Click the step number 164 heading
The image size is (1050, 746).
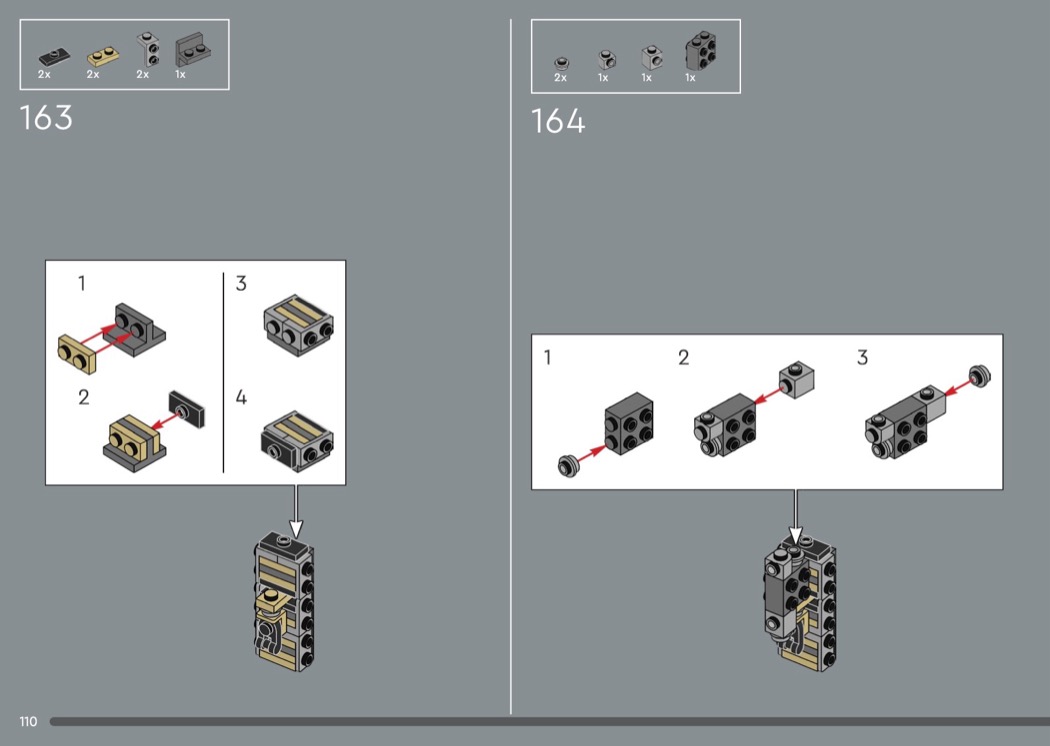pyautogui.click(x=558, y=121)
